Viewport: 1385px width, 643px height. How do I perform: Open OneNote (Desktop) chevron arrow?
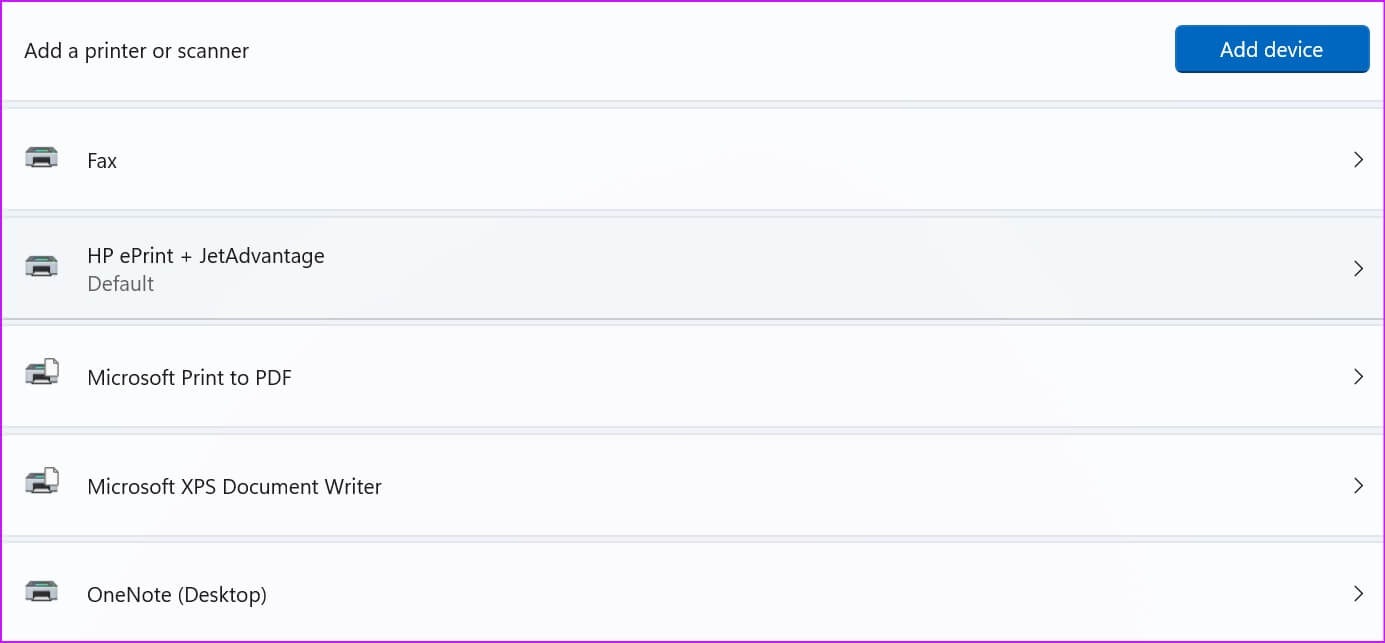click(1358, 594)
